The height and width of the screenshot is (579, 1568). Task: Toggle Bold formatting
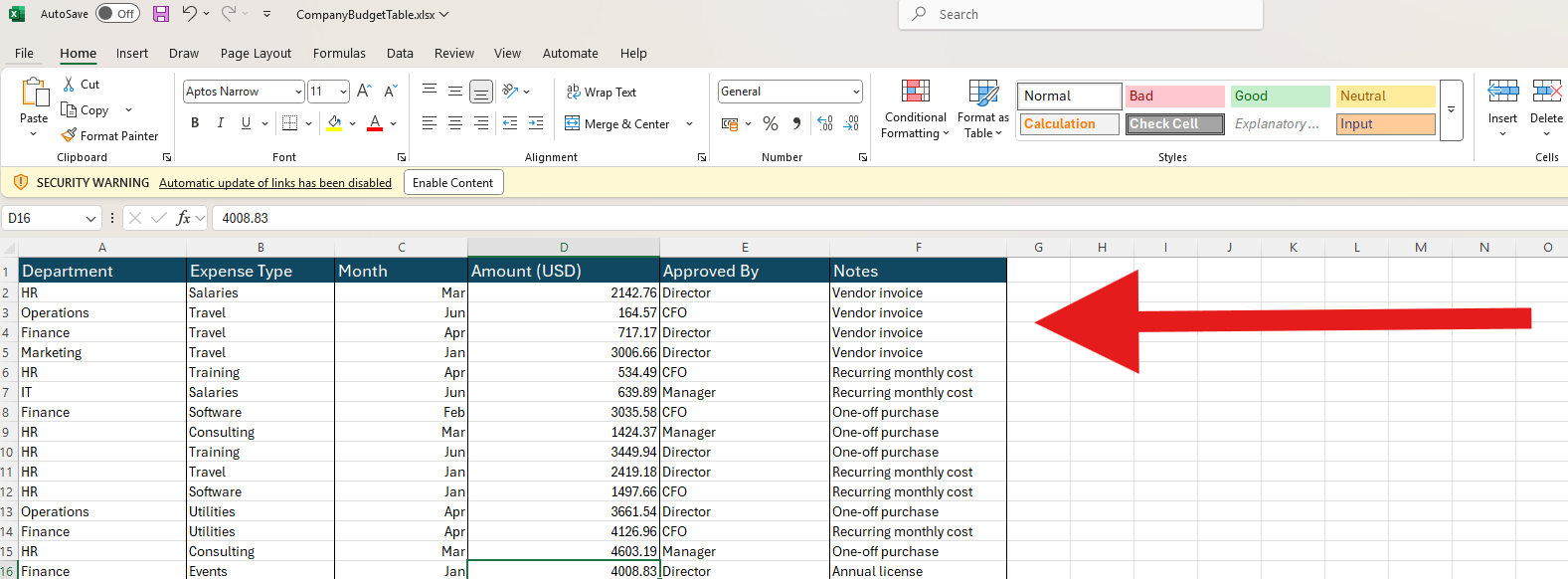(195, 123)
